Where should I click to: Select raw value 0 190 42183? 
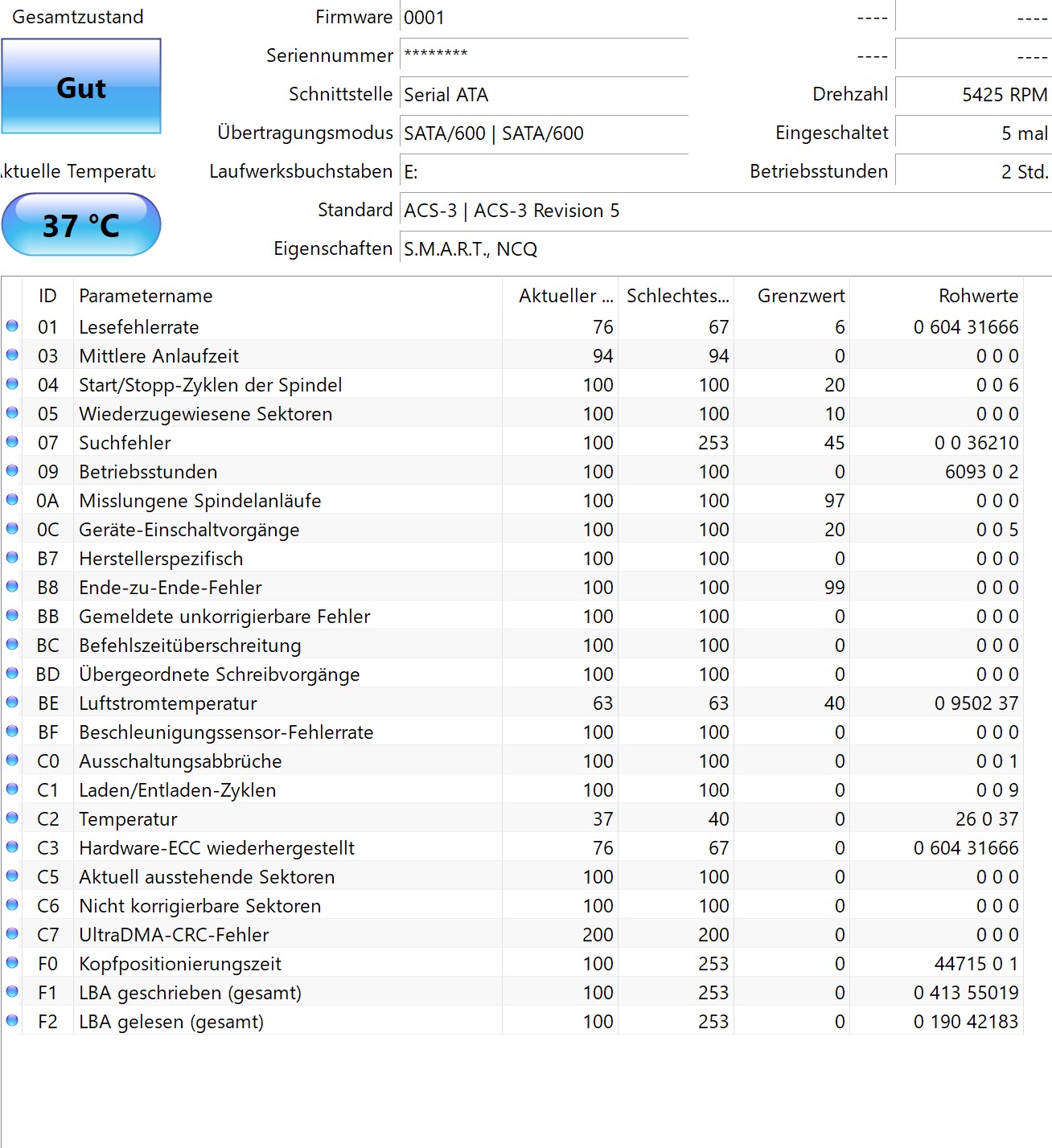tap(966, 1022)
